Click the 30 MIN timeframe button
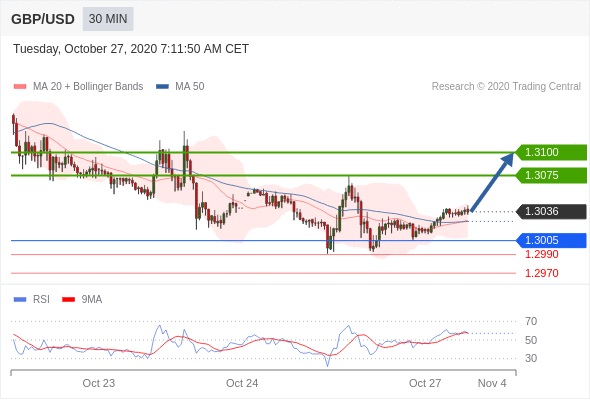 pyautogui.click(x=108, y=18)
